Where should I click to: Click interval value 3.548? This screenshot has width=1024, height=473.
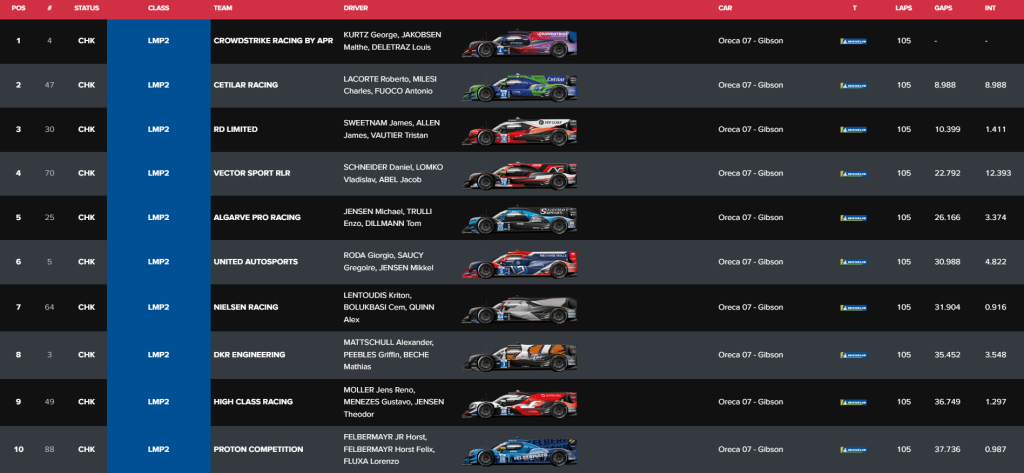click(x=996, y=355)
